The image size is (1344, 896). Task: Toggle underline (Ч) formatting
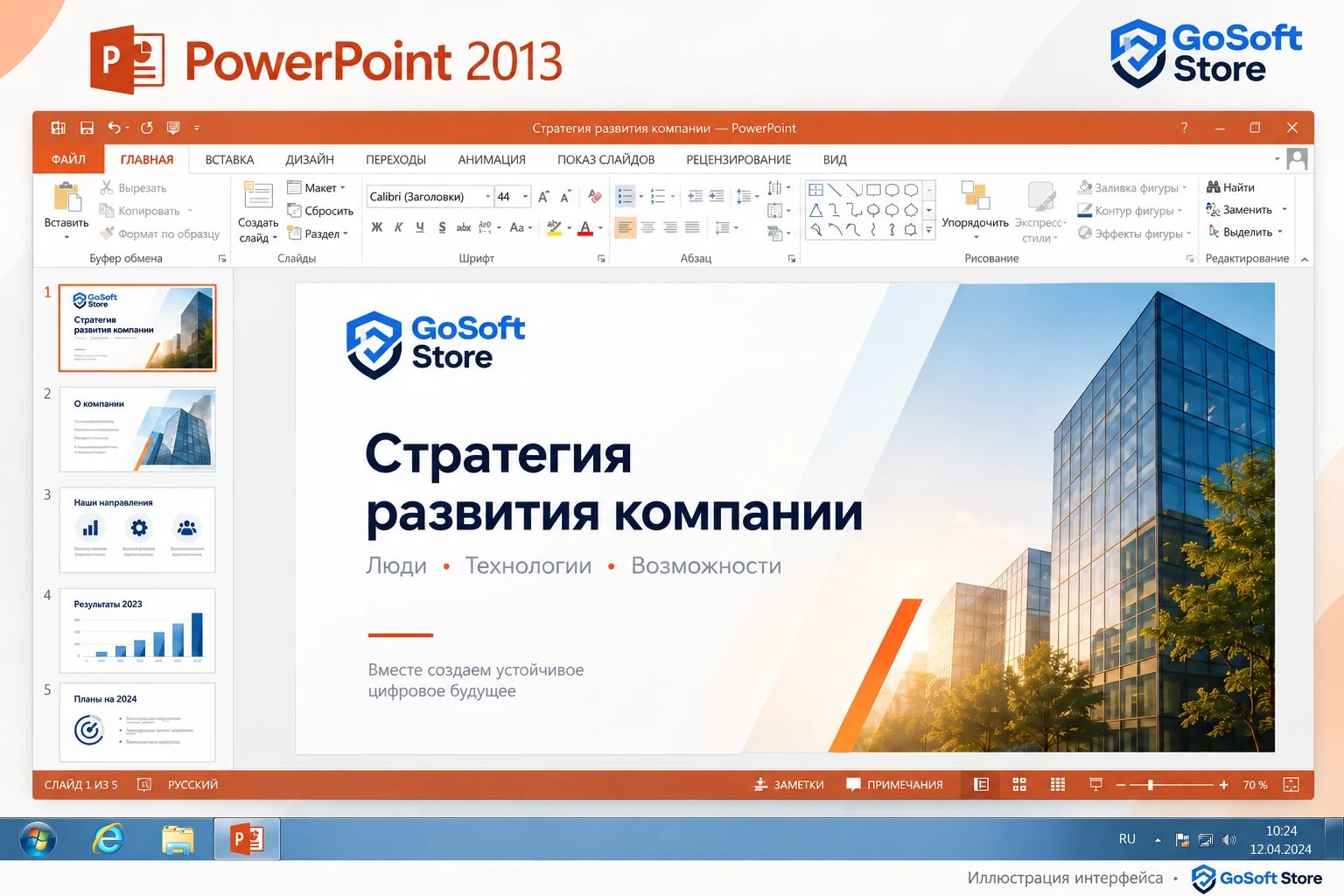click(420, 227)
